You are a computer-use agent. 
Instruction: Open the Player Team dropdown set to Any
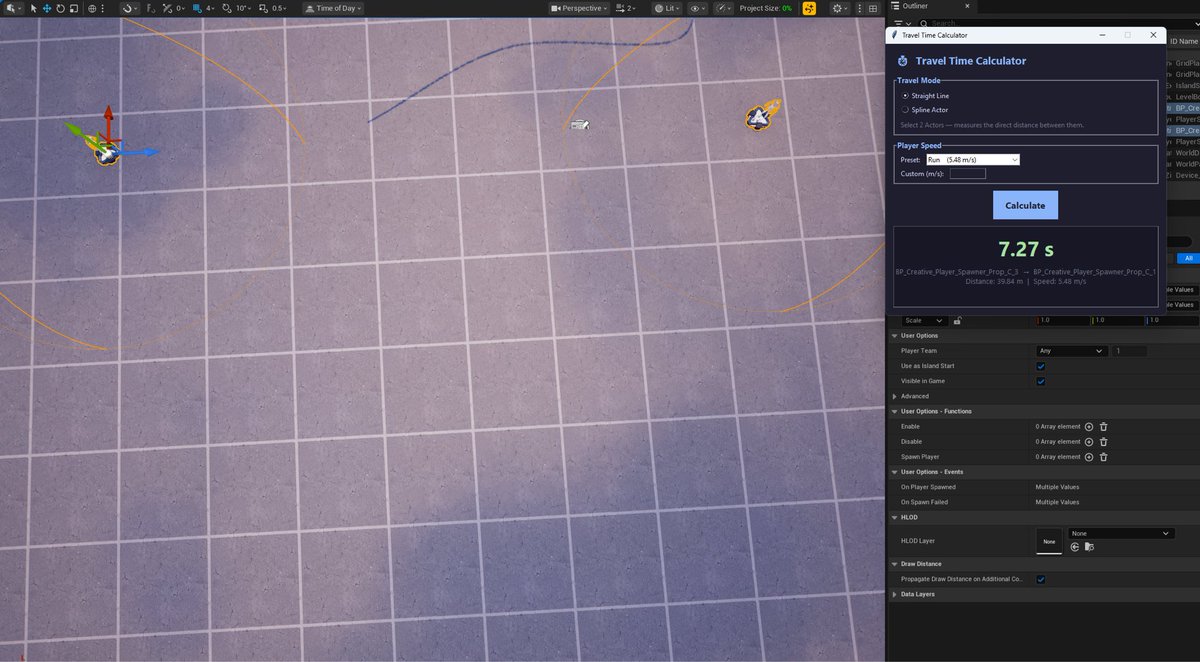point(1071,350)
